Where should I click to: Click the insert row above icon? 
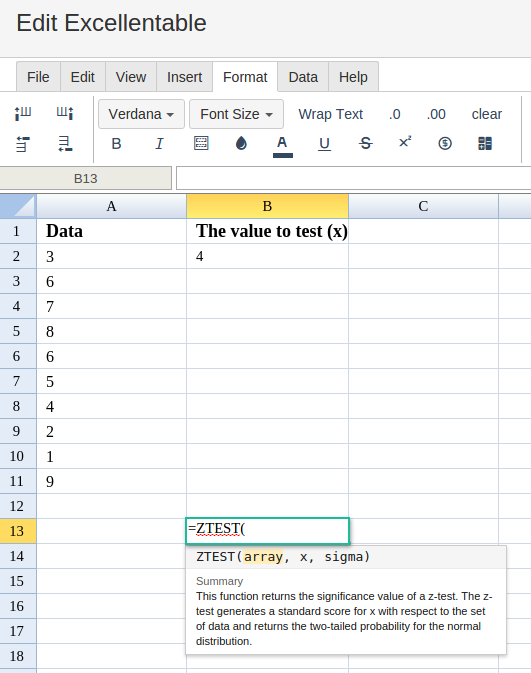(23, 144)
